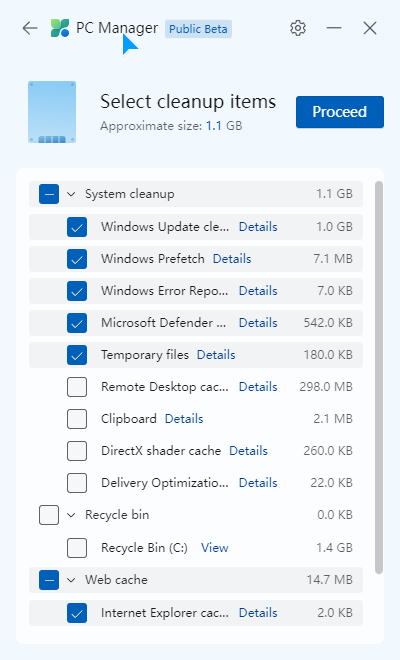Open Details for DirectX shader cache
400x660 pixels.
248,451
